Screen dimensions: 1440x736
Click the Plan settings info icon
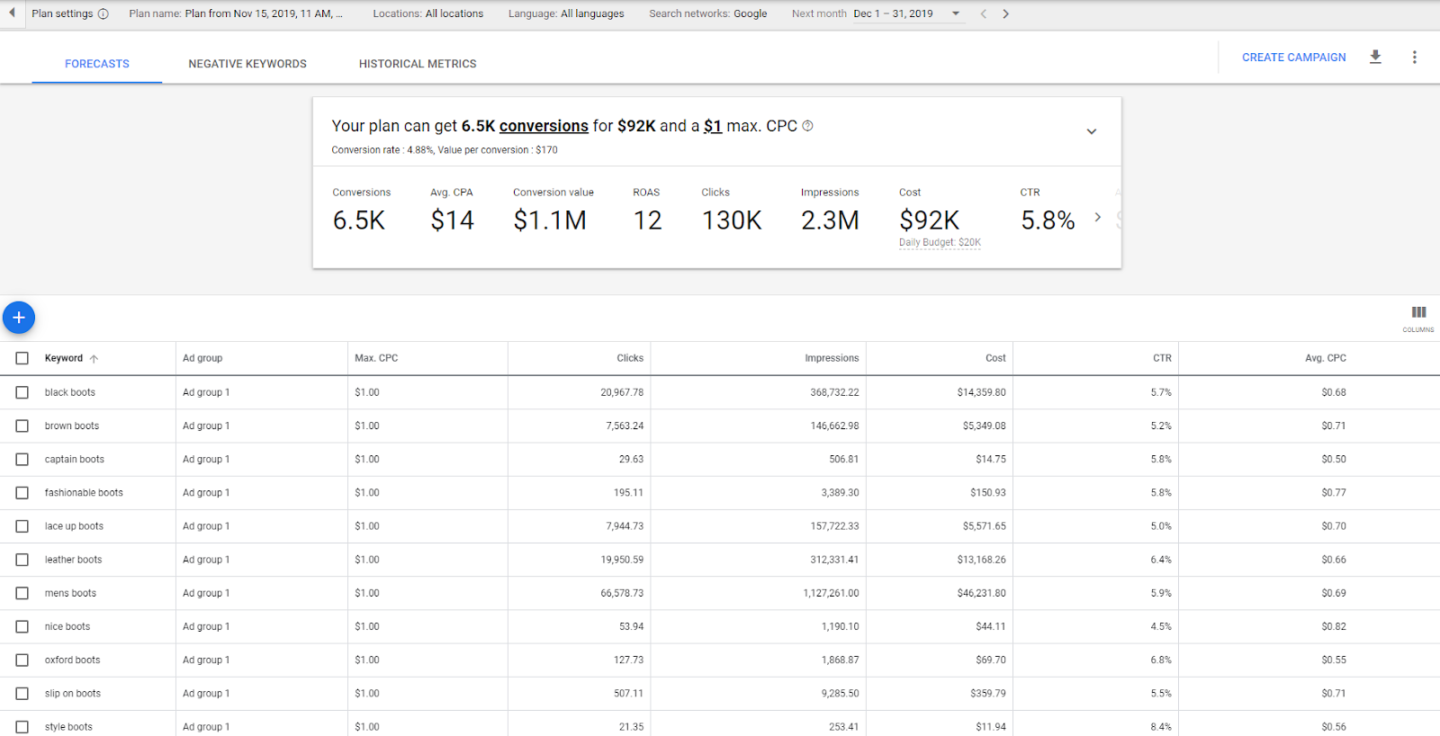coord(103,14)
